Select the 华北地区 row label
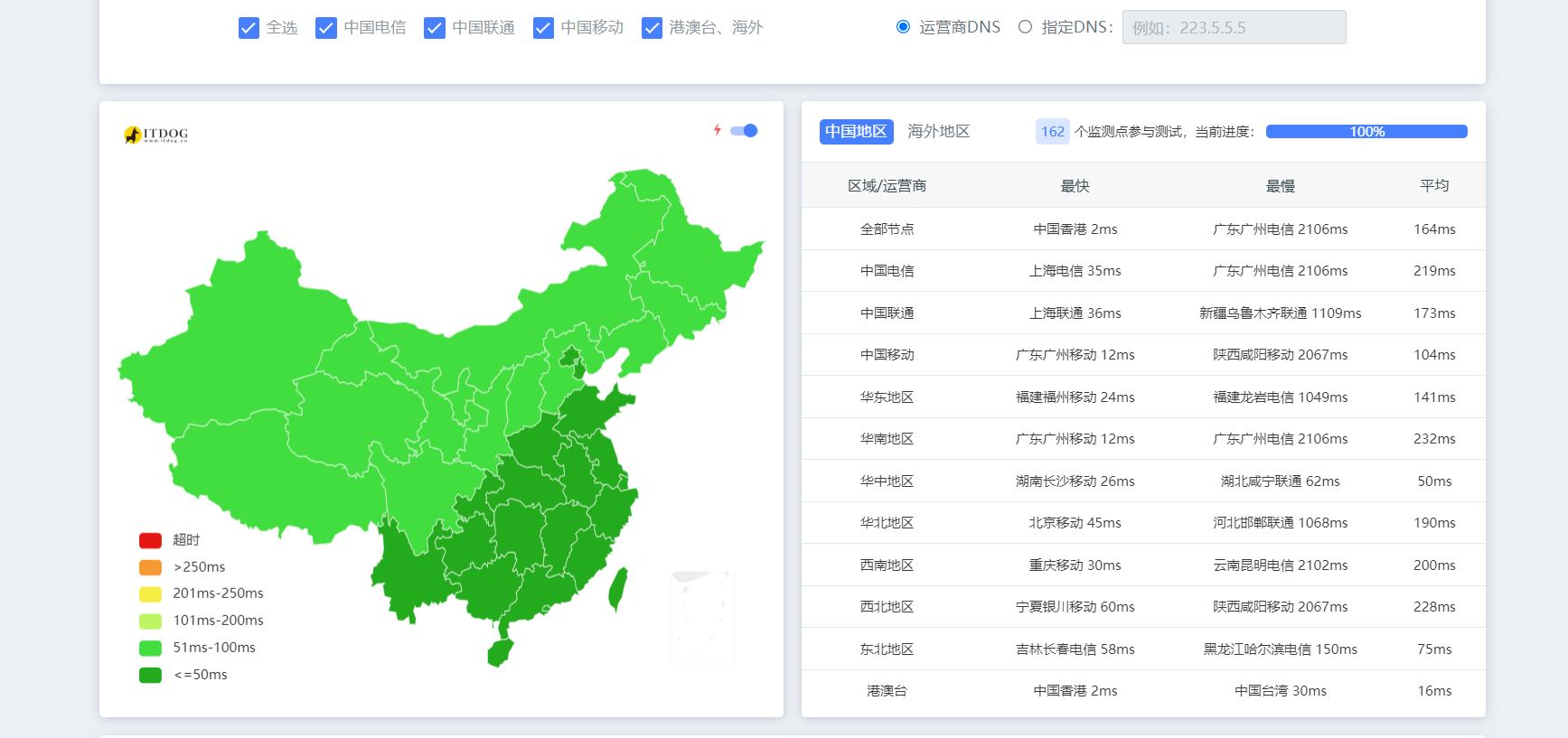 (887, 523)
